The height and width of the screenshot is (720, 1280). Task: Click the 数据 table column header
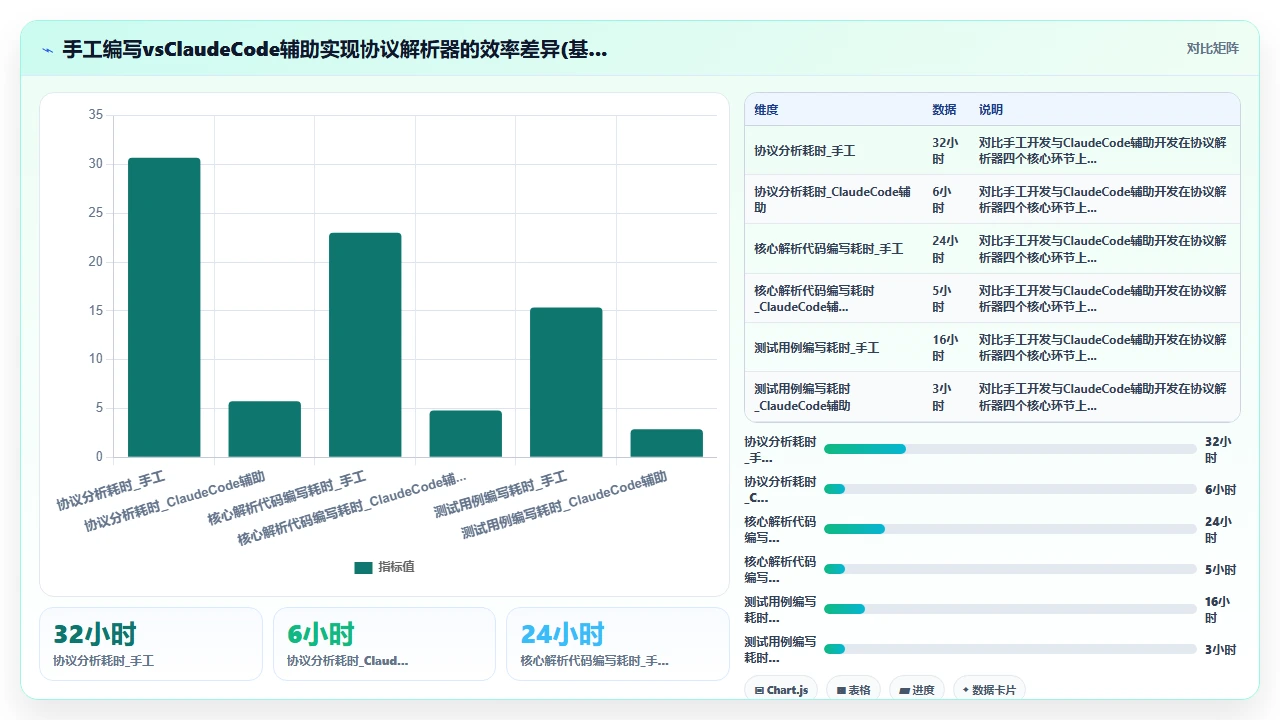pos(944,110)
